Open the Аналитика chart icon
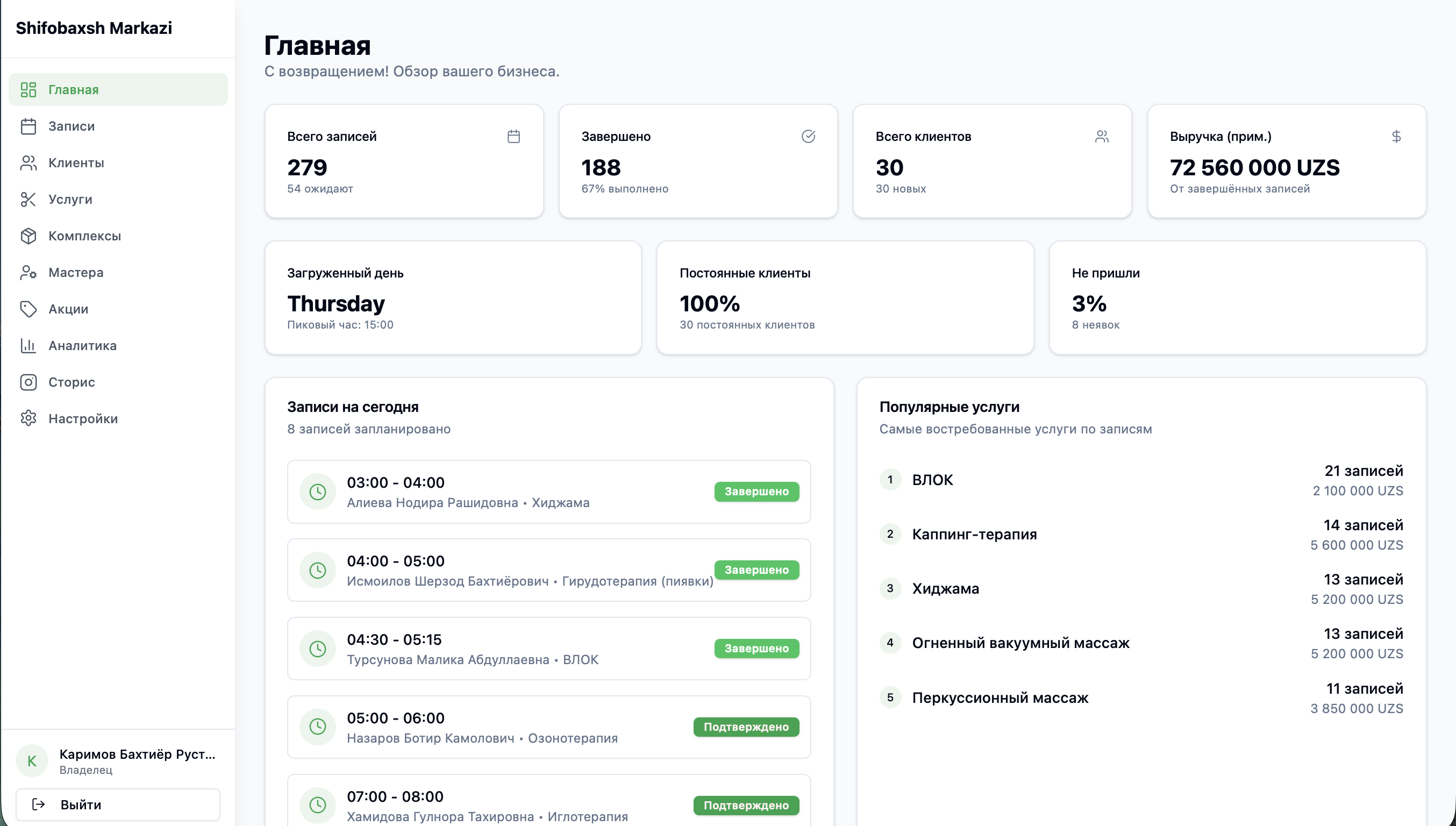 [x=28, y=345]
